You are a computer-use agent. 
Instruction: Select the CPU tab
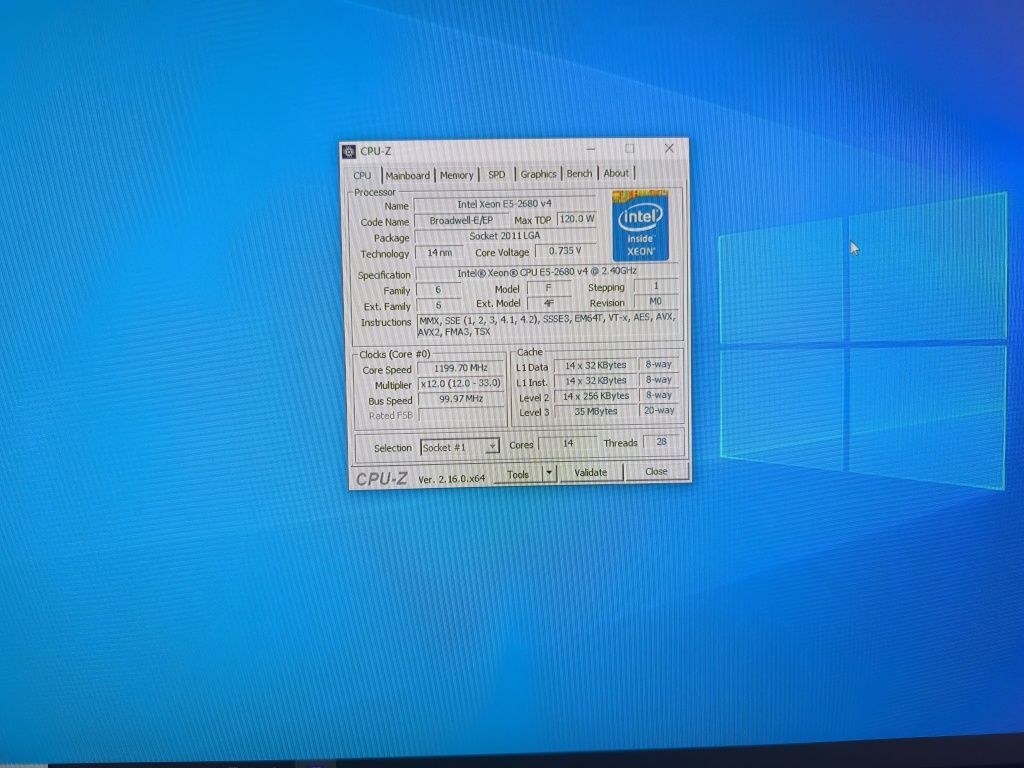pos(362,175)
